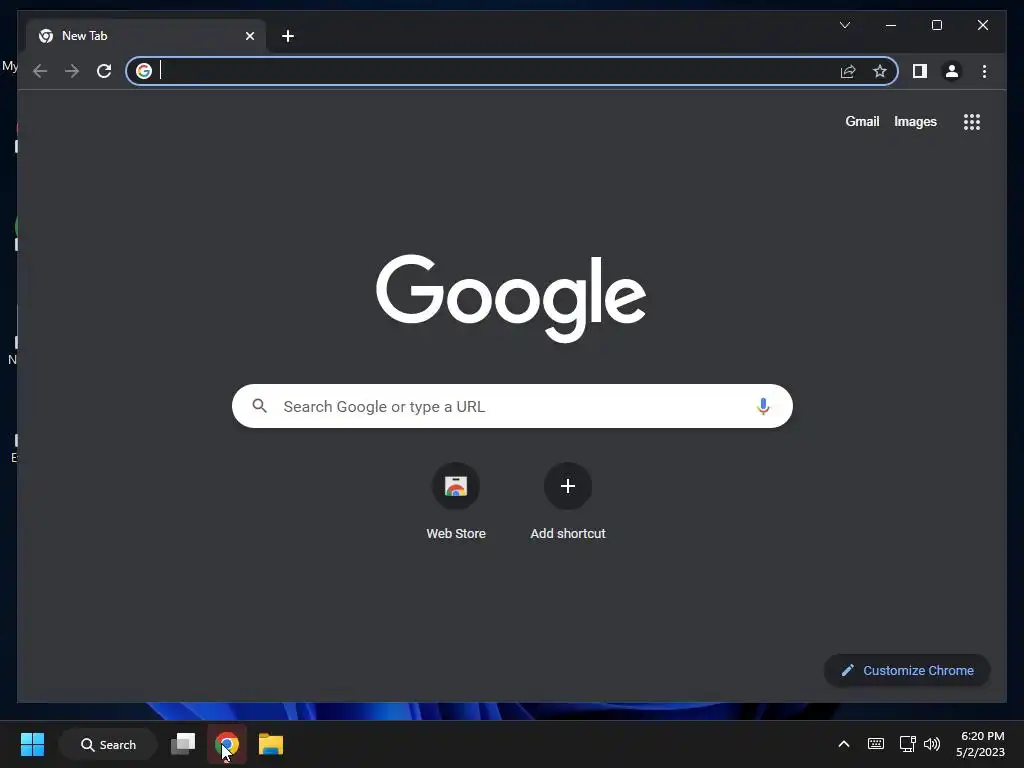Share this page using the share icon
Image resolution: width=1024 pixels, height=768 pixels.
click(x=848, y=71)
